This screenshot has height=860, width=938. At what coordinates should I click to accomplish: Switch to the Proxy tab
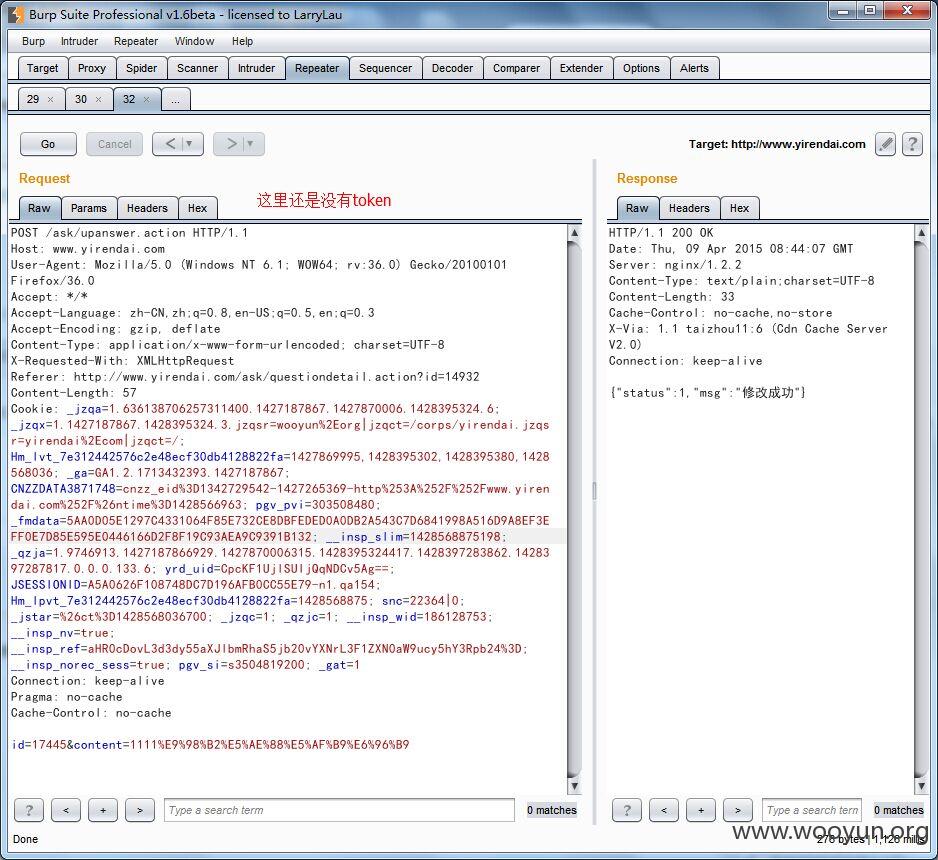click(x=92, y=68)
